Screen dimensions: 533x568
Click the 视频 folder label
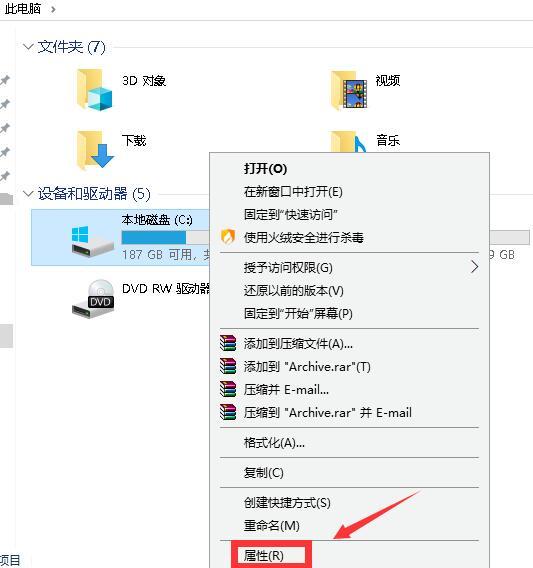tap(388, 80)
